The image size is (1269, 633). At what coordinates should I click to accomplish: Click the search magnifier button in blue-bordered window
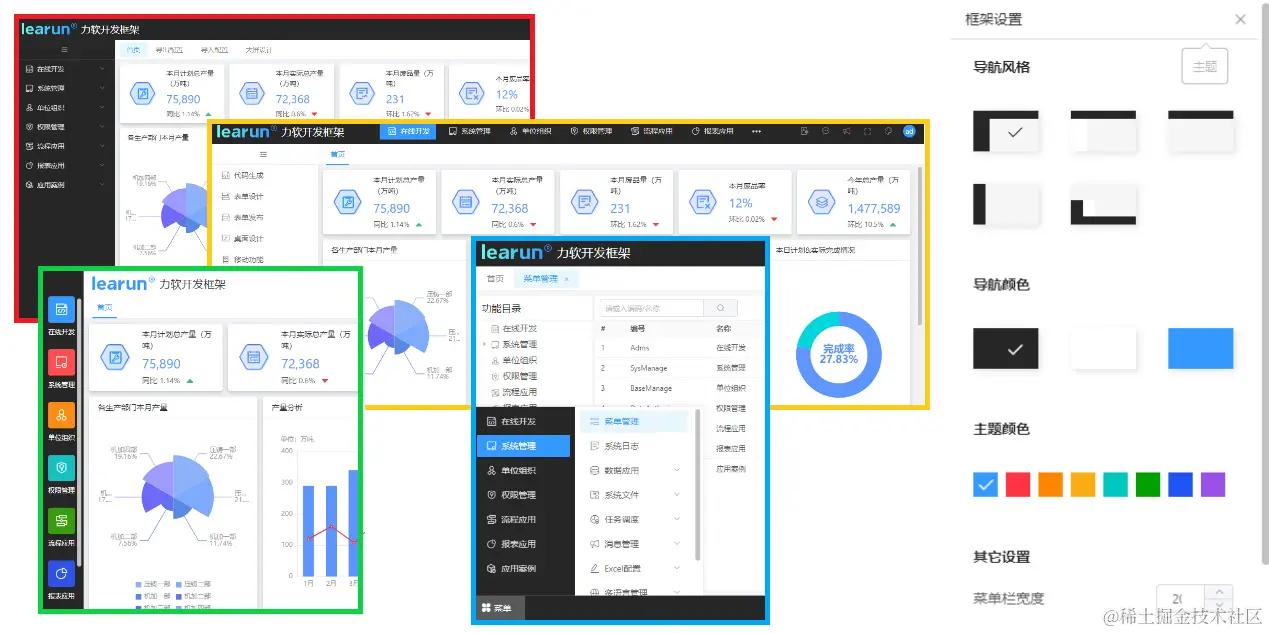(x=720, y=308)
